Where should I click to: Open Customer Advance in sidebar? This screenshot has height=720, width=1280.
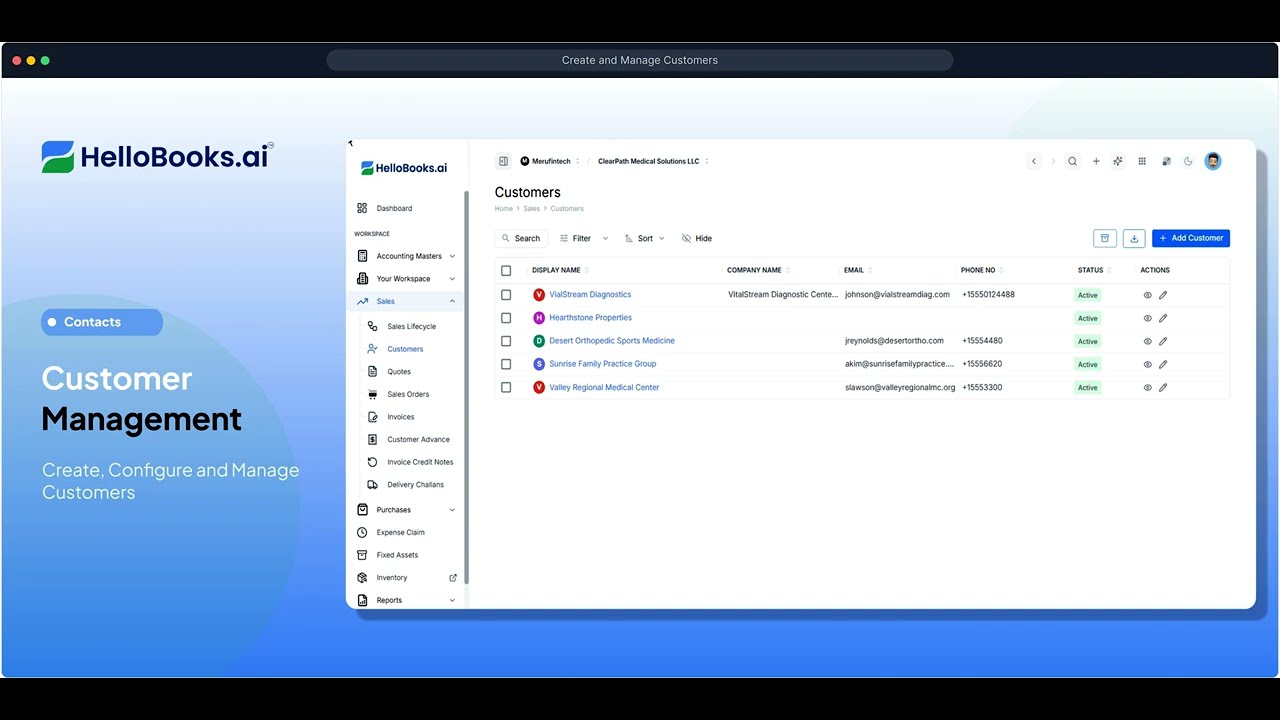[418, 440]
